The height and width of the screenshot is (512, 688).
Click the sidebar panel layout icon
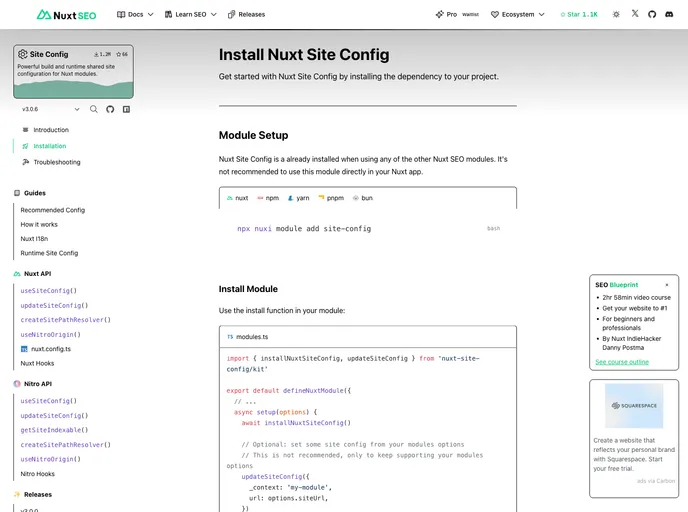pyautogui.click(x=126, y=109)
